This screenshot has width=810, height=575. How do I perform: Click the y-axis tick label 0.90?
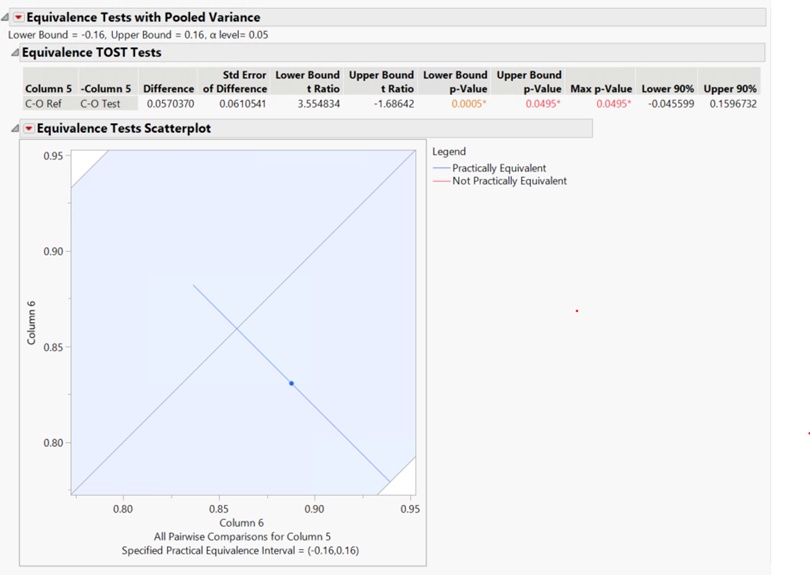pos(53,252)
